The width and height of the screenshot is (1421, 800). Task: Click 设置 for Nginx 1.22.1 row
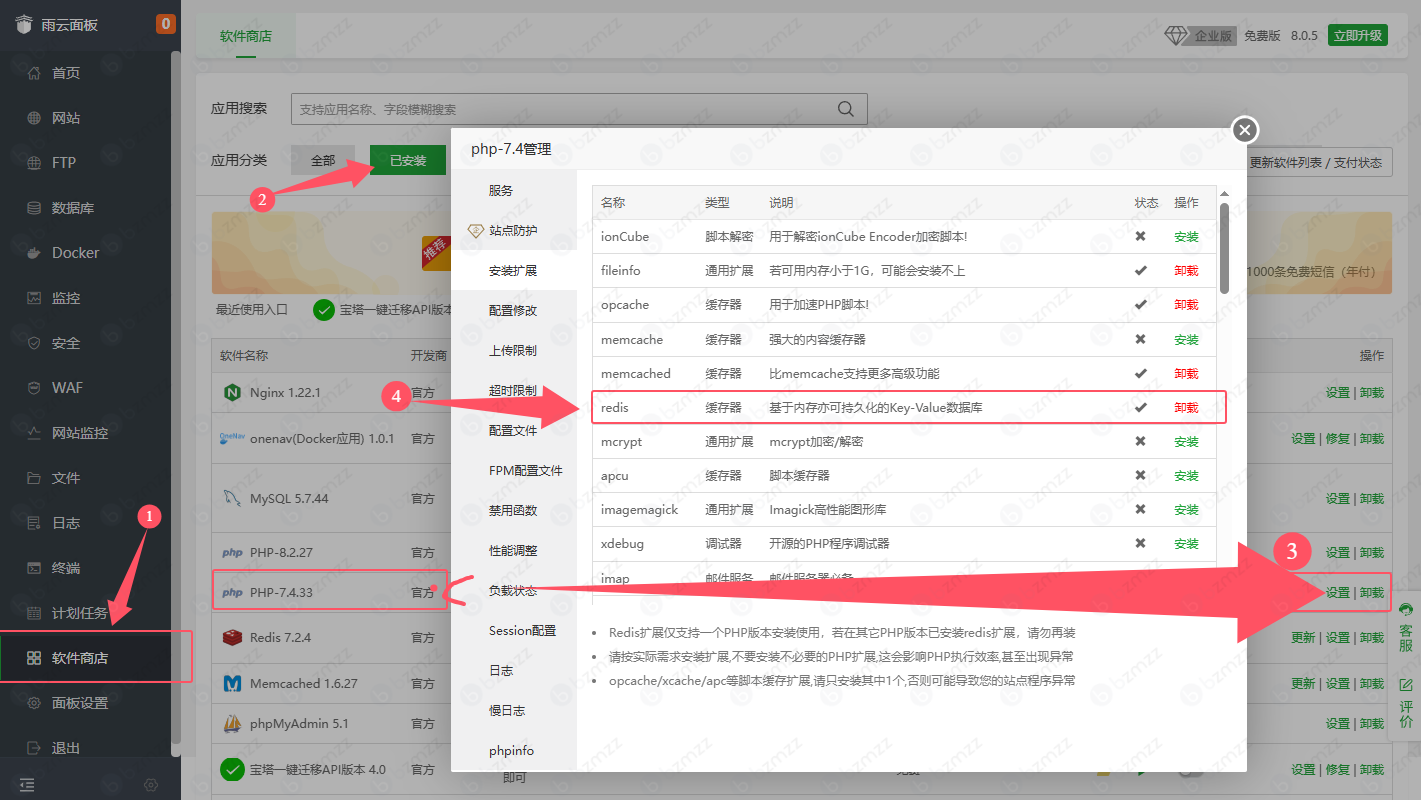(x=1337, y=393)
